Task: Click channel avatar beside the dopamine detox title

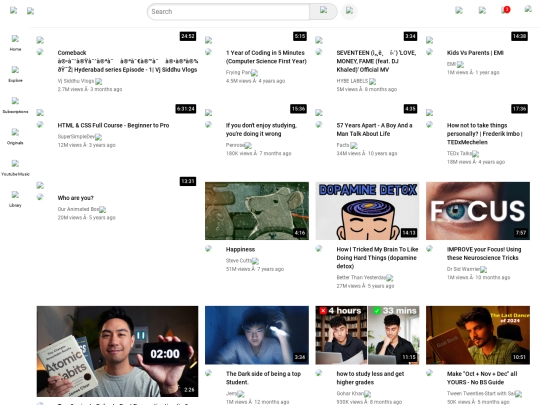Action: click(319, 249)
